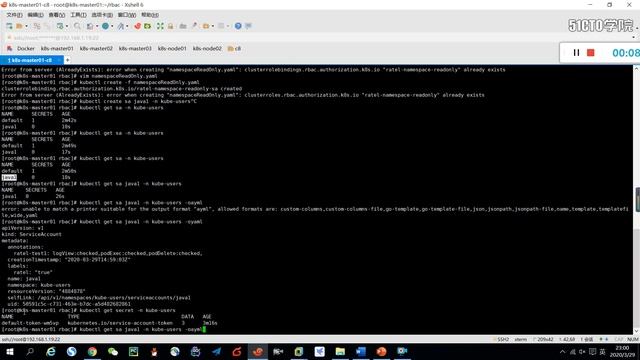This screenshot has width=640, height=360.
Task: Expand the properties icon dropdown arrow
Action: tap(67, 27)
